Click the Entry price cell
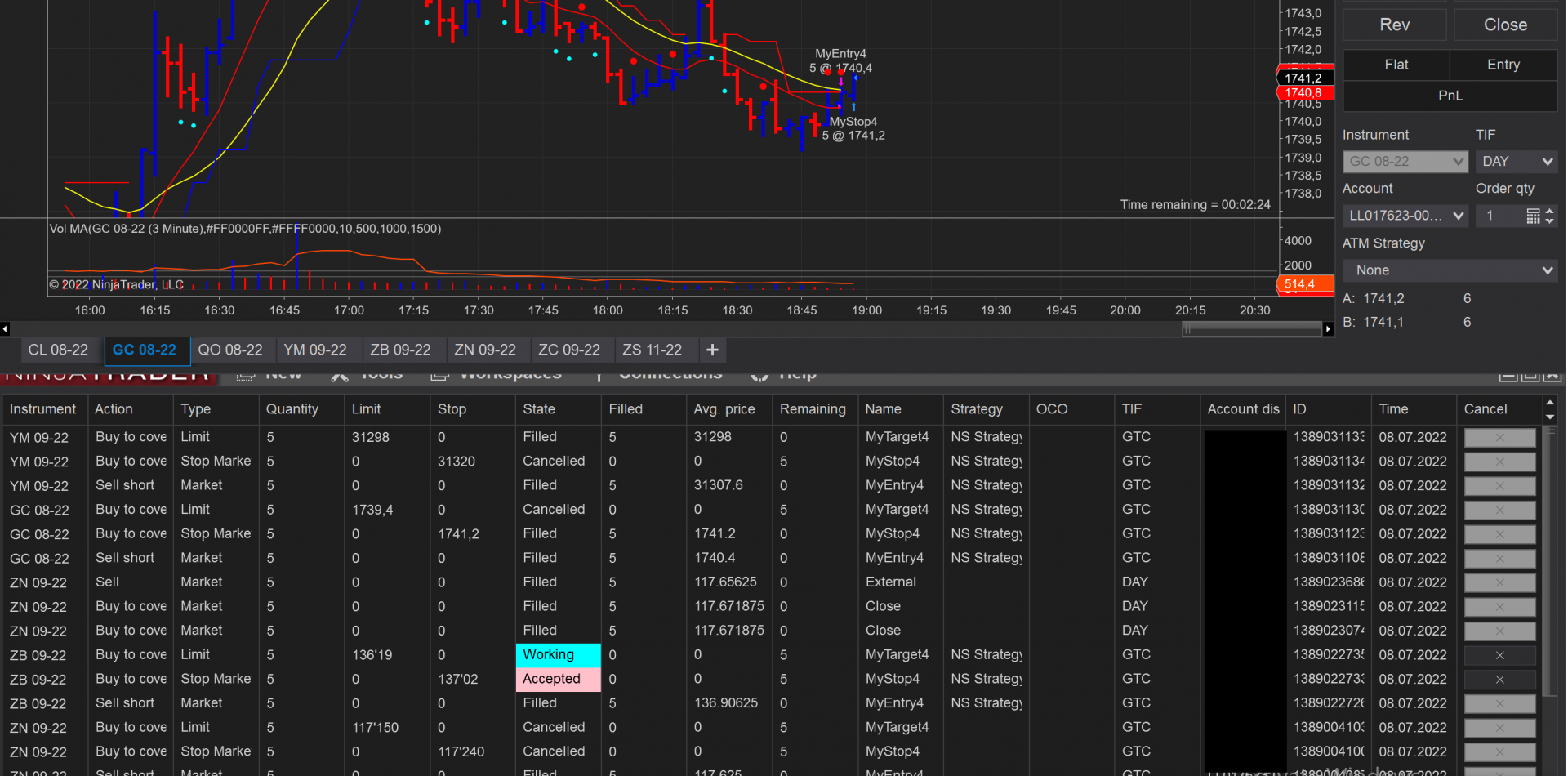 click(1503, 65)
